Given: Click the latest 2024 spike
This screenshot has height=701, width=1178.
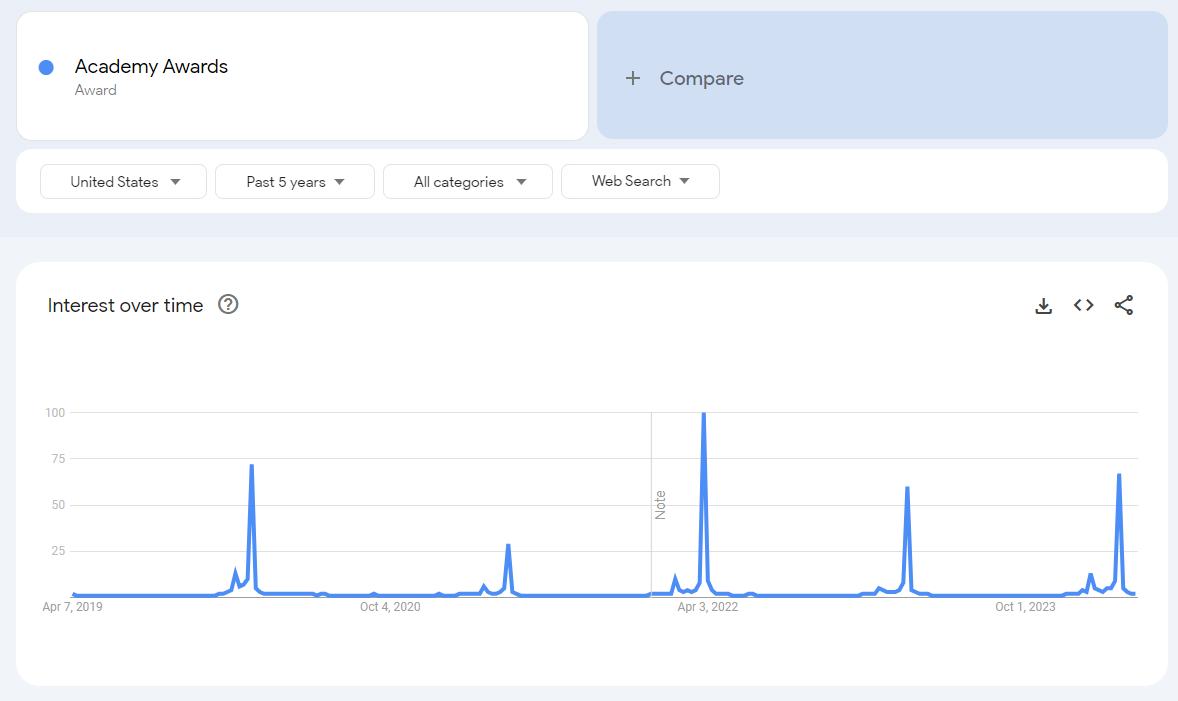Looking at the screenshot, I should point(1119,475).
